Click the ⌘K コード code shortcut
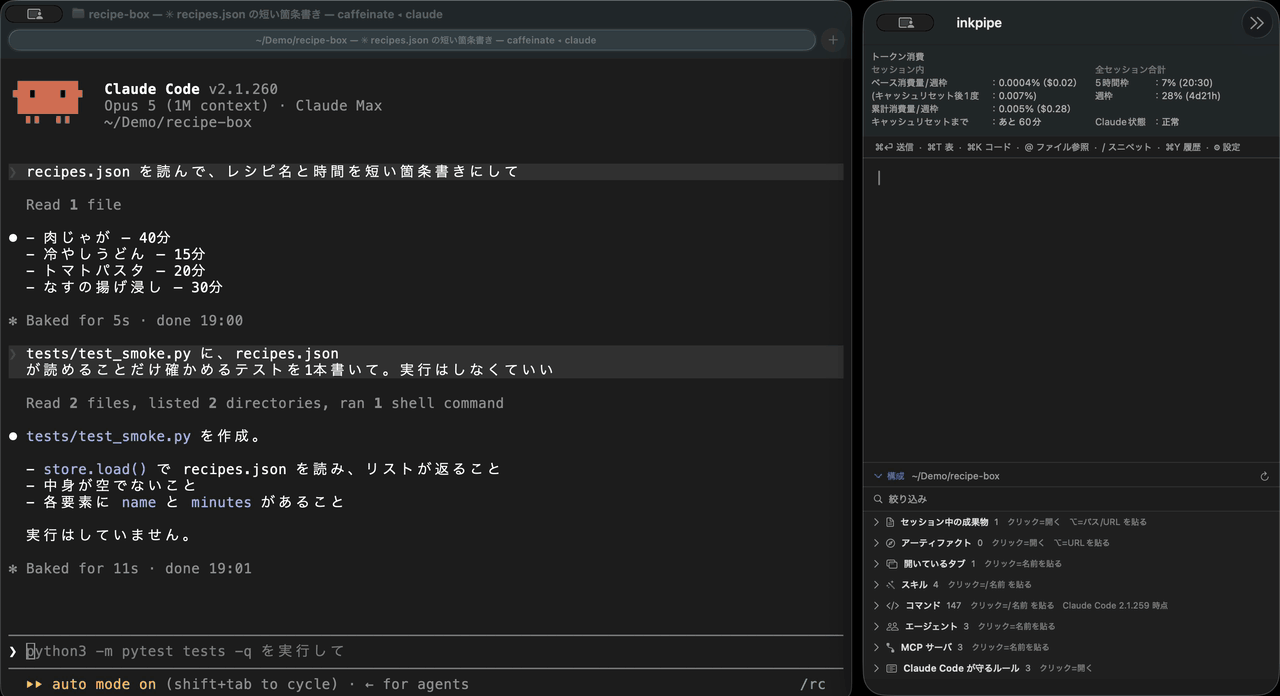 click(989, 147)
